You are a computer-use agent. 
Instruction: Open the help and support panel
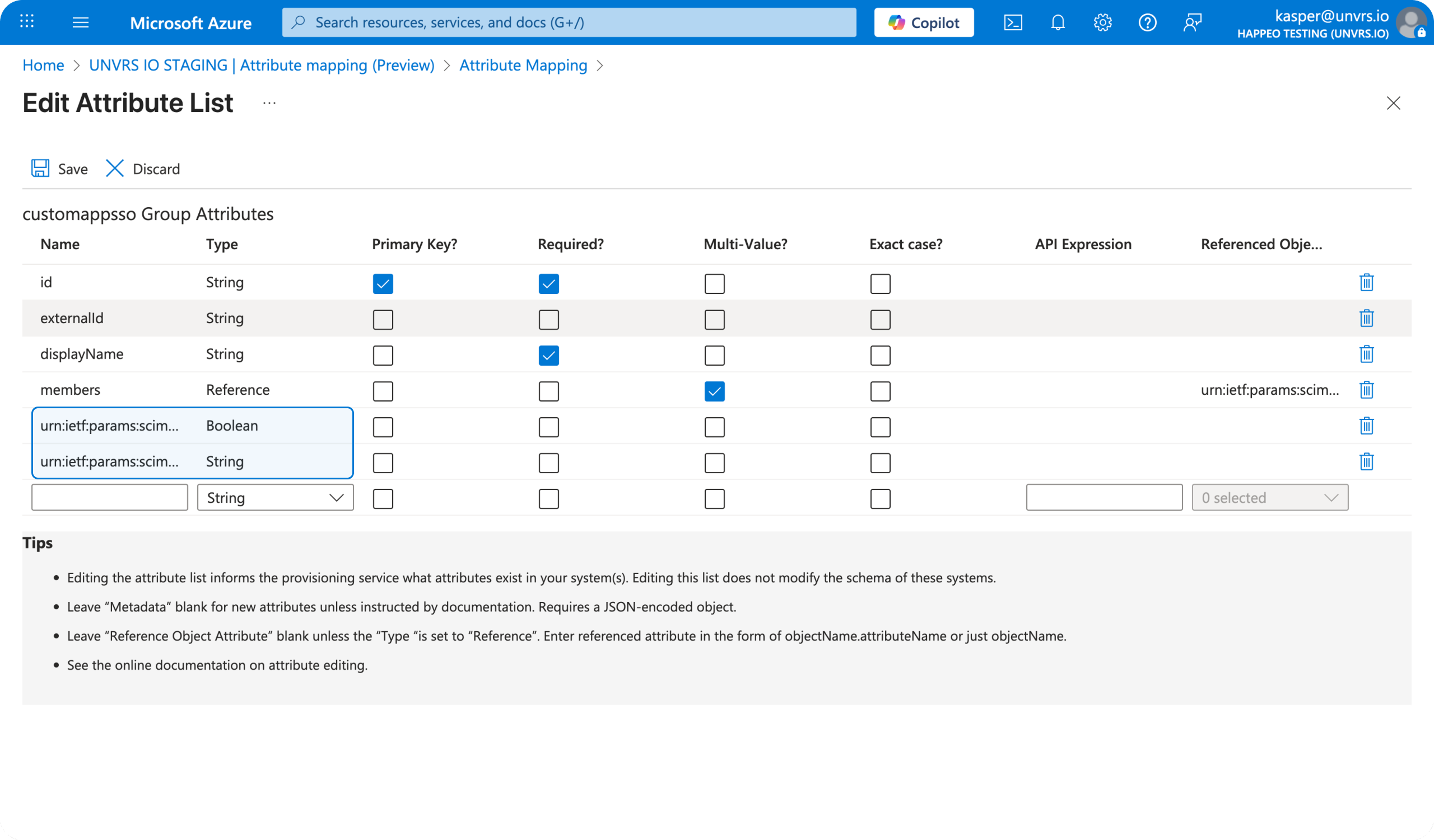pos(1148,22)
